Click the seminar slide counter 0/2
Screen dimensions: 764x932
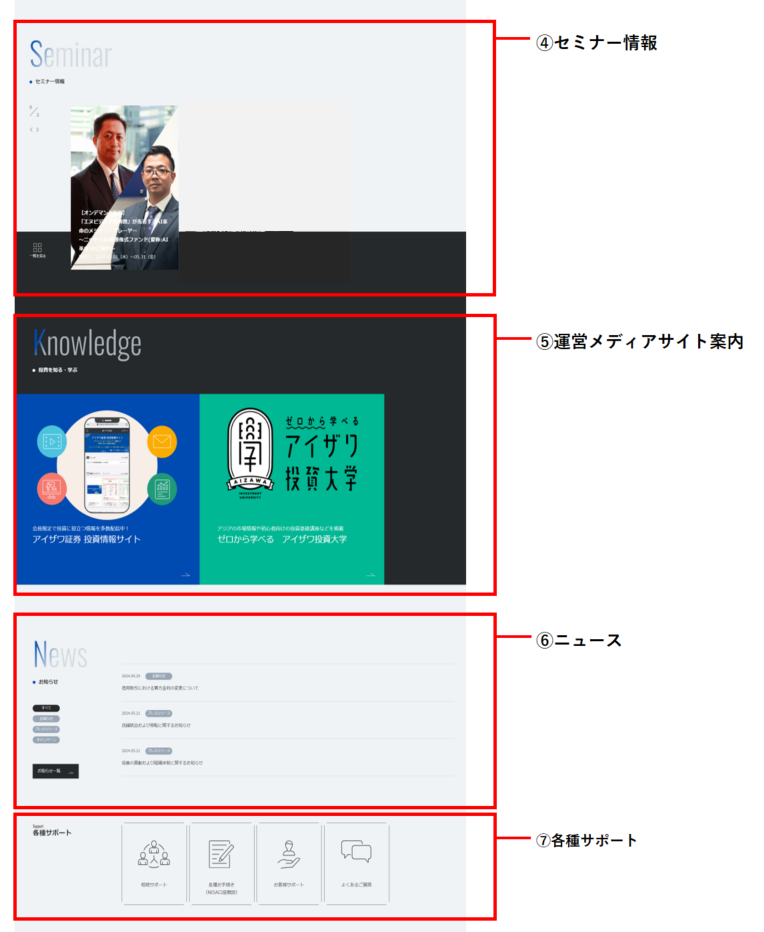(x=34, y=111)
